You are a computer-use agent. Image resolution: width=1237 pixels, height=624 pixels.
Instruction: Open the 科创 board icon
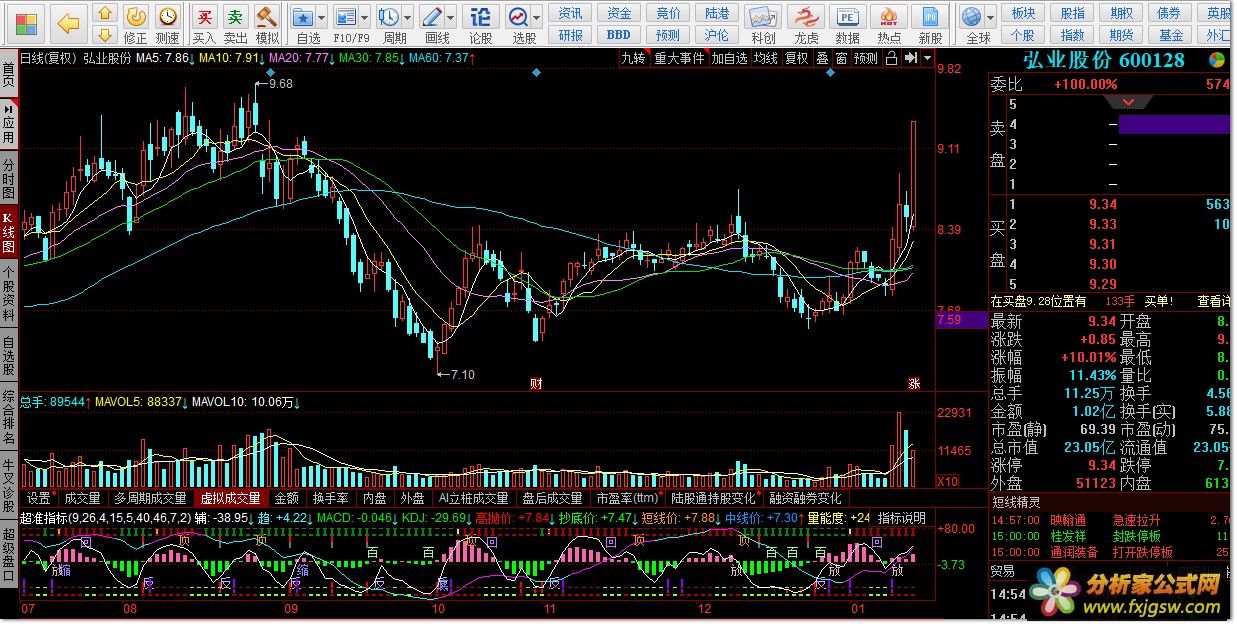[763, 23]
